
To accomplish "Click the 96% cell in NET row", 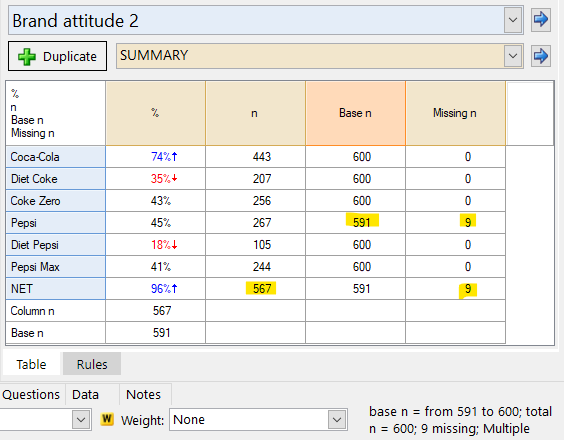I will (x=155, y=289).
